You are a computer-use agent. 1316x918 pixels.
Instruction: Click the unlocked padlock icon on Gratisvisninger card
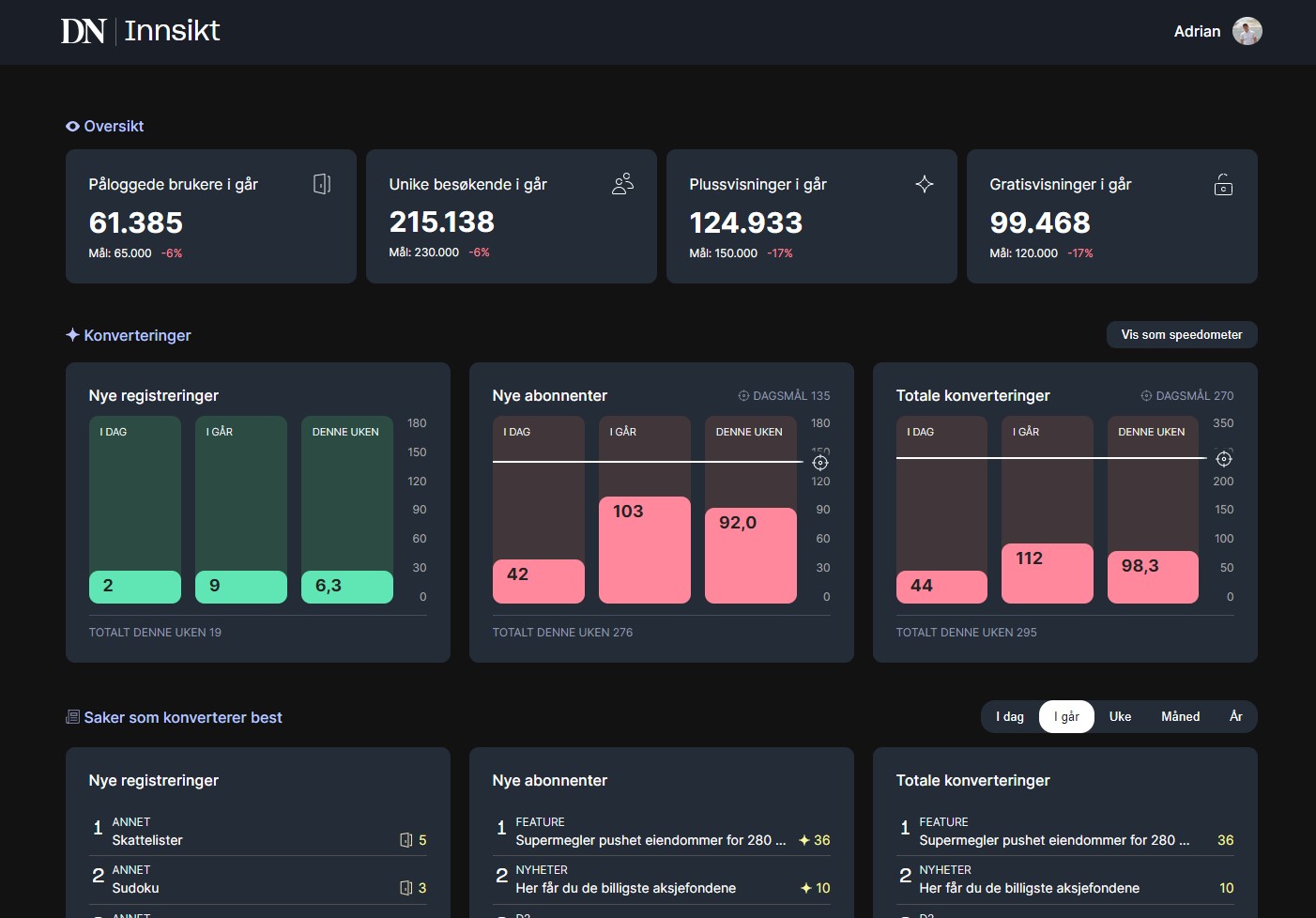click(1223, 184)
